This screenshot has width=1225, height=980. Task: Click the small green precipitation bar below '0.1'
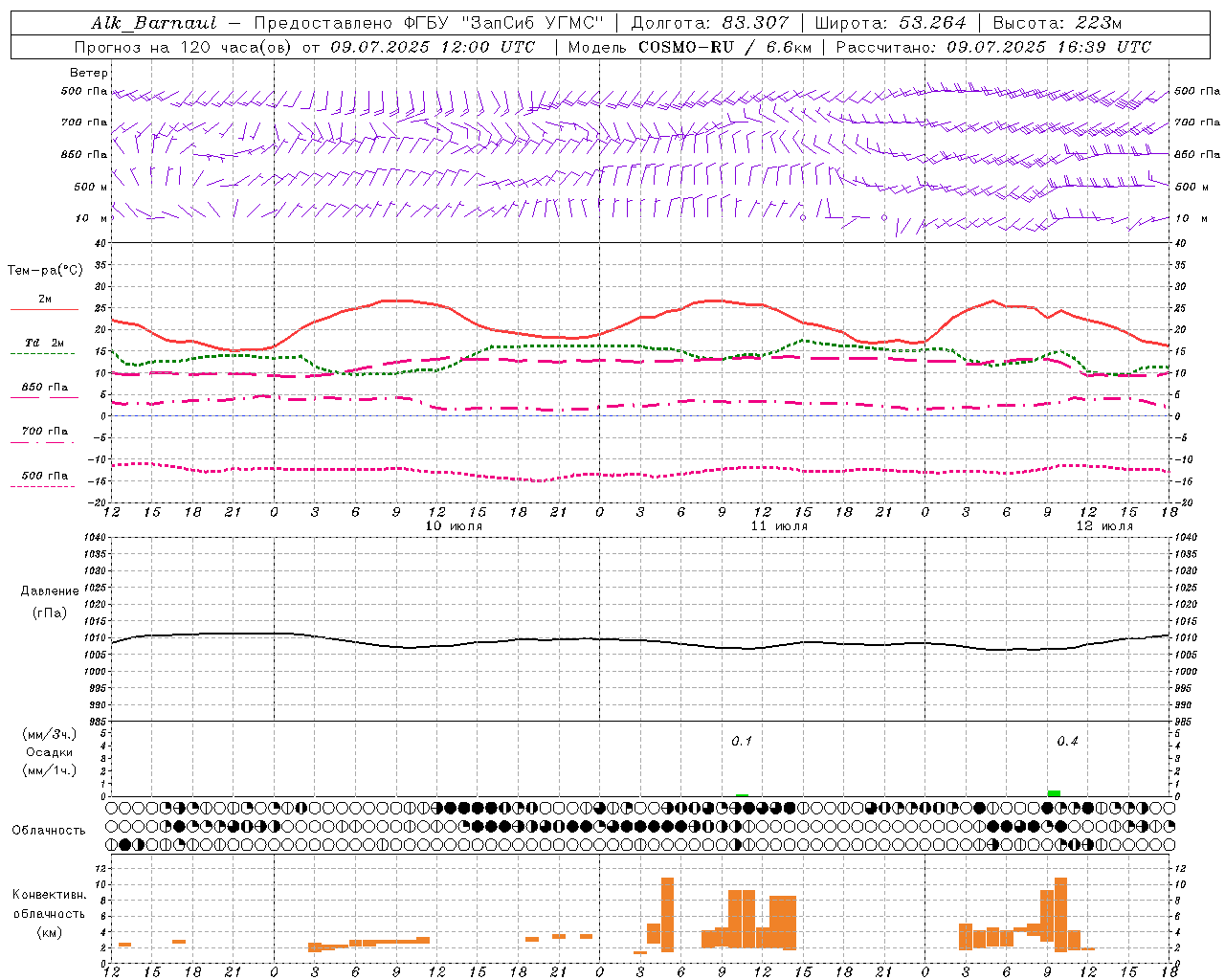point(742,795)
